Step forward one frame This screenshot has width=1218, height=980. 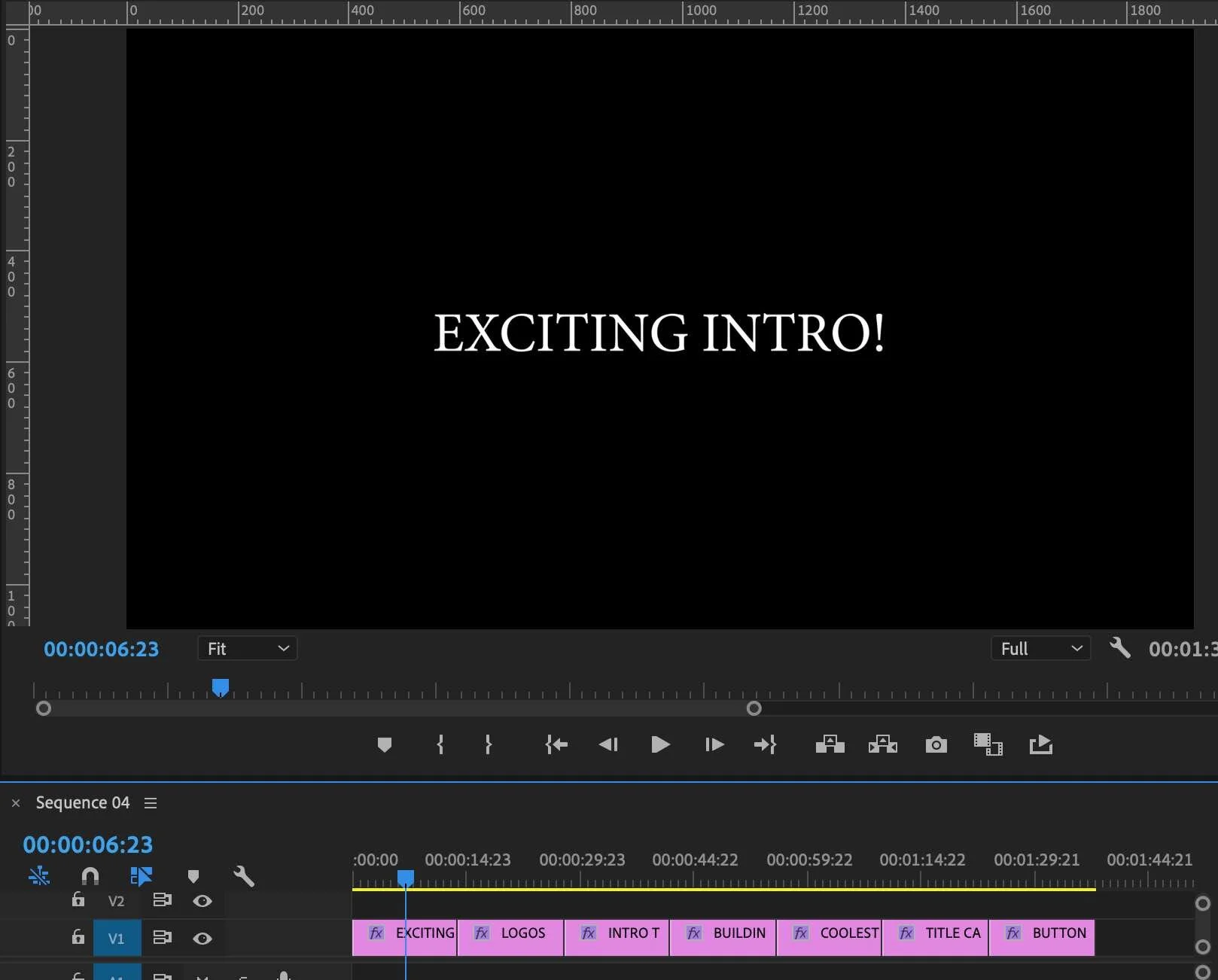pyautogui.click(x=714, y=745)
